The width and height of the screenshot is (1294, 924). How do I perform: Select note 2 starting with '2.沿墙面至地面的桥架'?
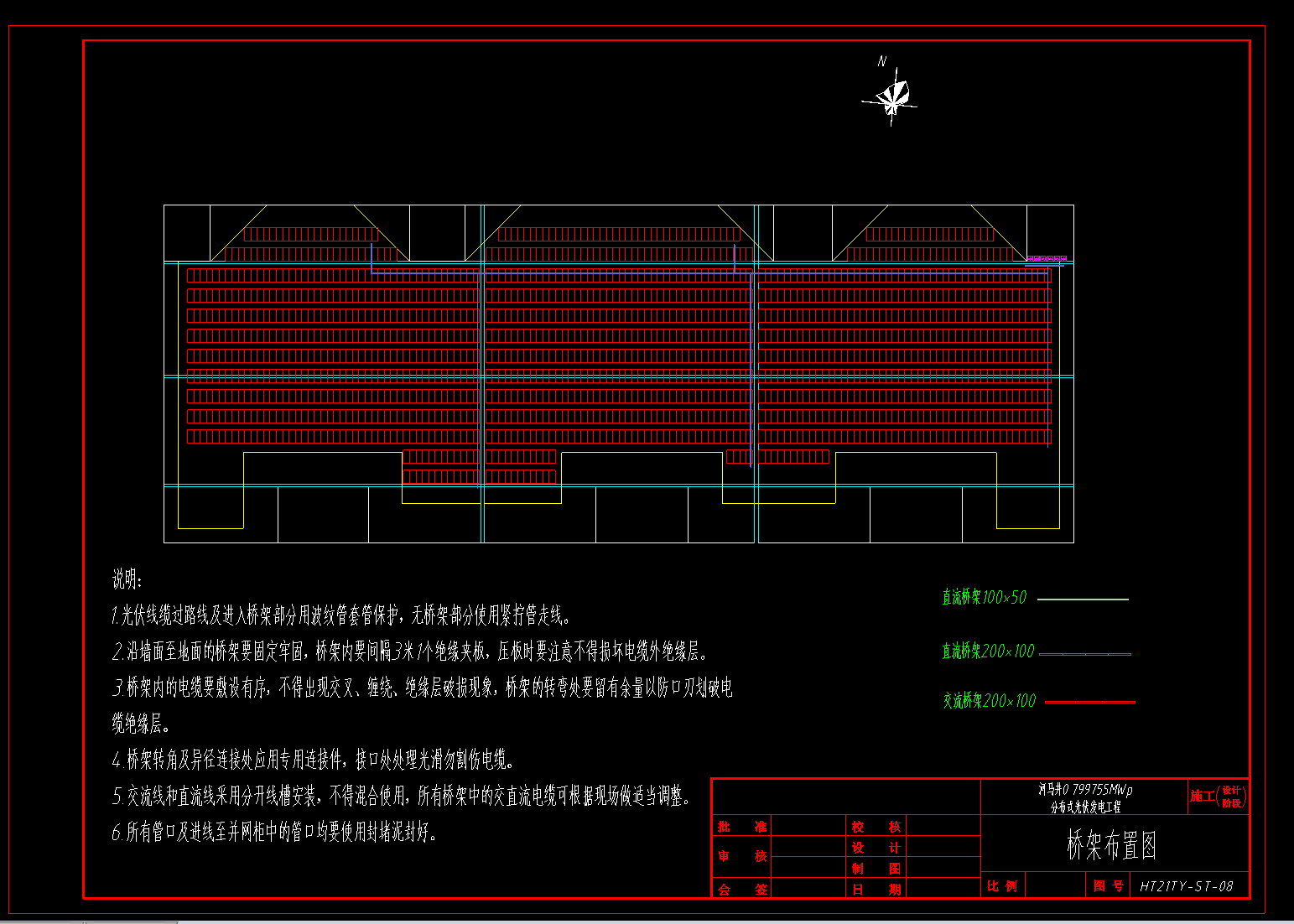click(x=410, y=651)
